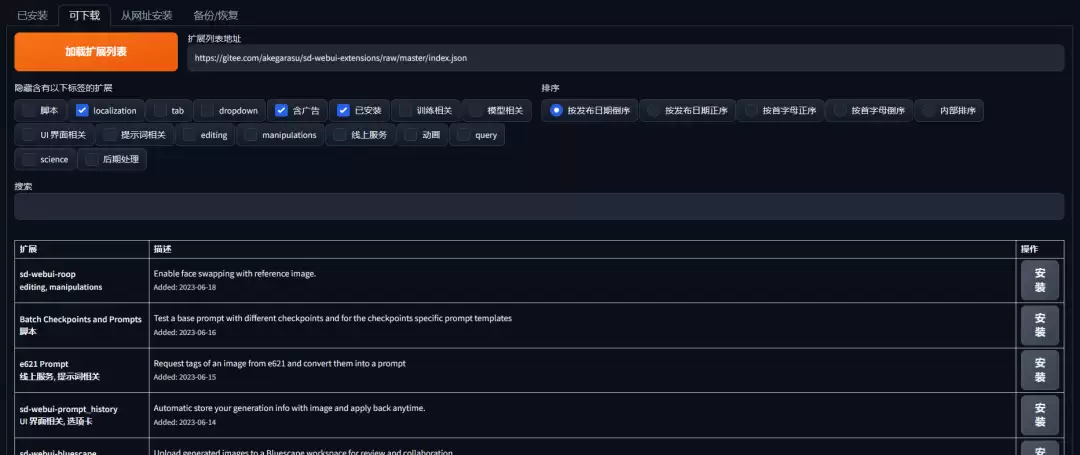Click the 加载扩展列表 orange button
The width and height of the screenshot is (1080, 455).
96,52
